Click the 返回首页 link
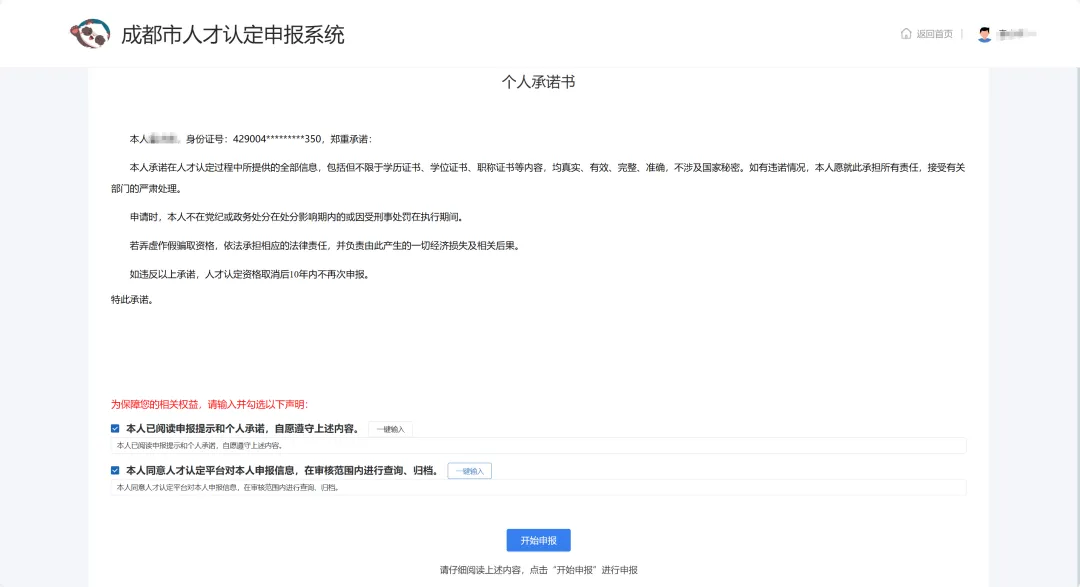Image resolution: width=1080 pixels, height=587 pixels. [x=934, y=34]
